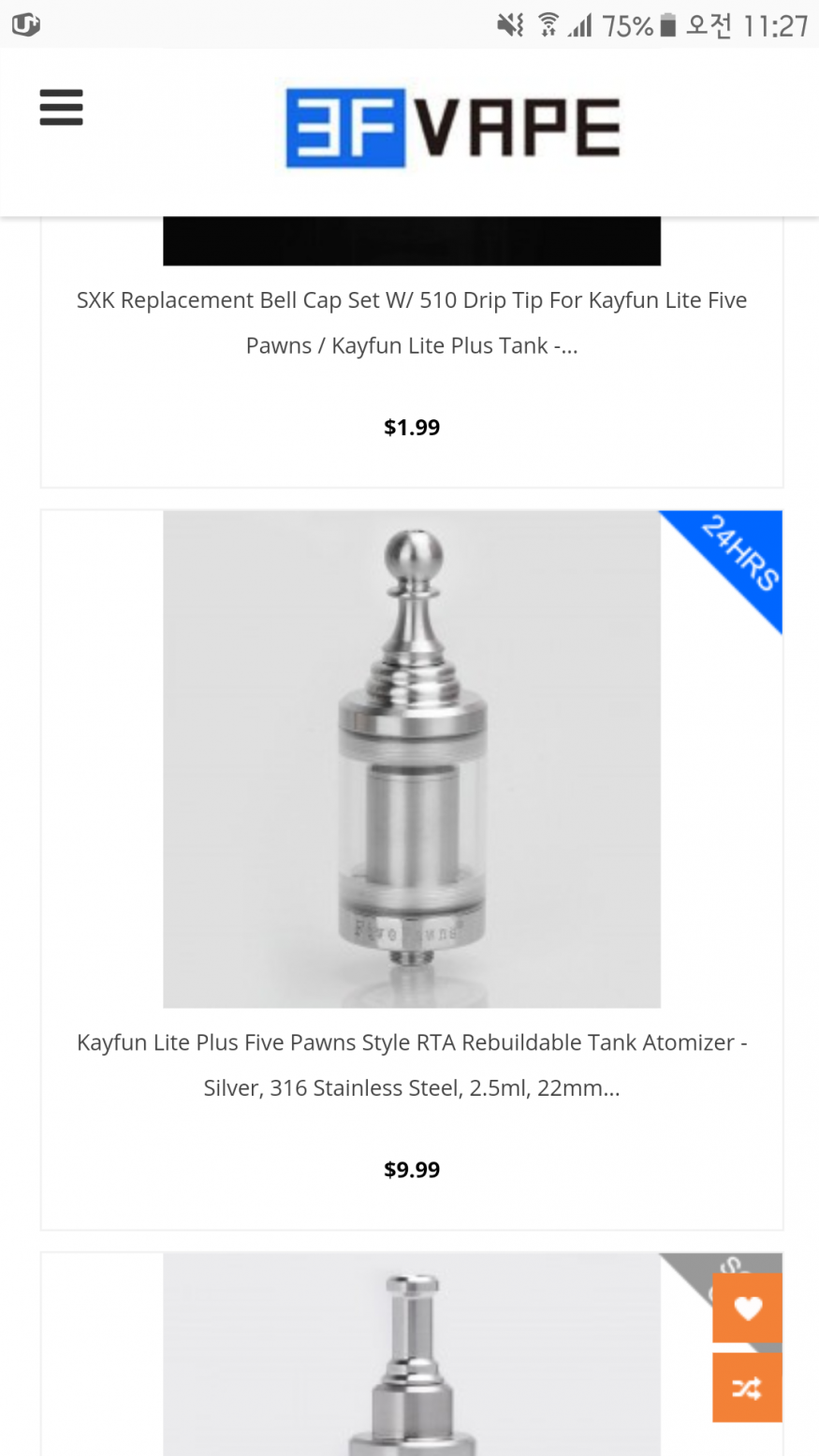Tap the Kayfun Lite Plus silver atomizer image

[412, 759]
